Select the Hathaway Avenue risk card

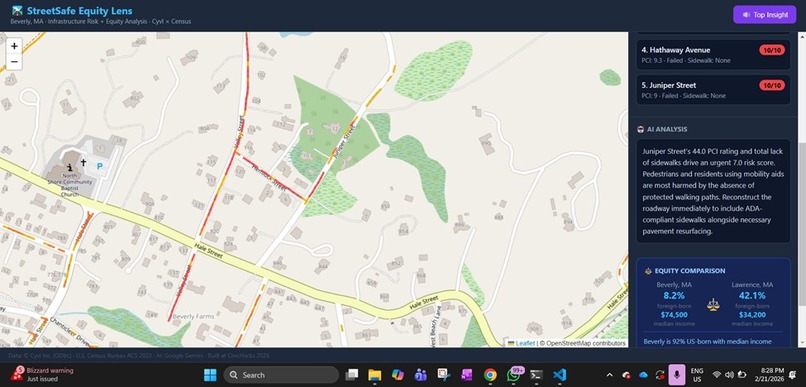click(x=713, y=55)
